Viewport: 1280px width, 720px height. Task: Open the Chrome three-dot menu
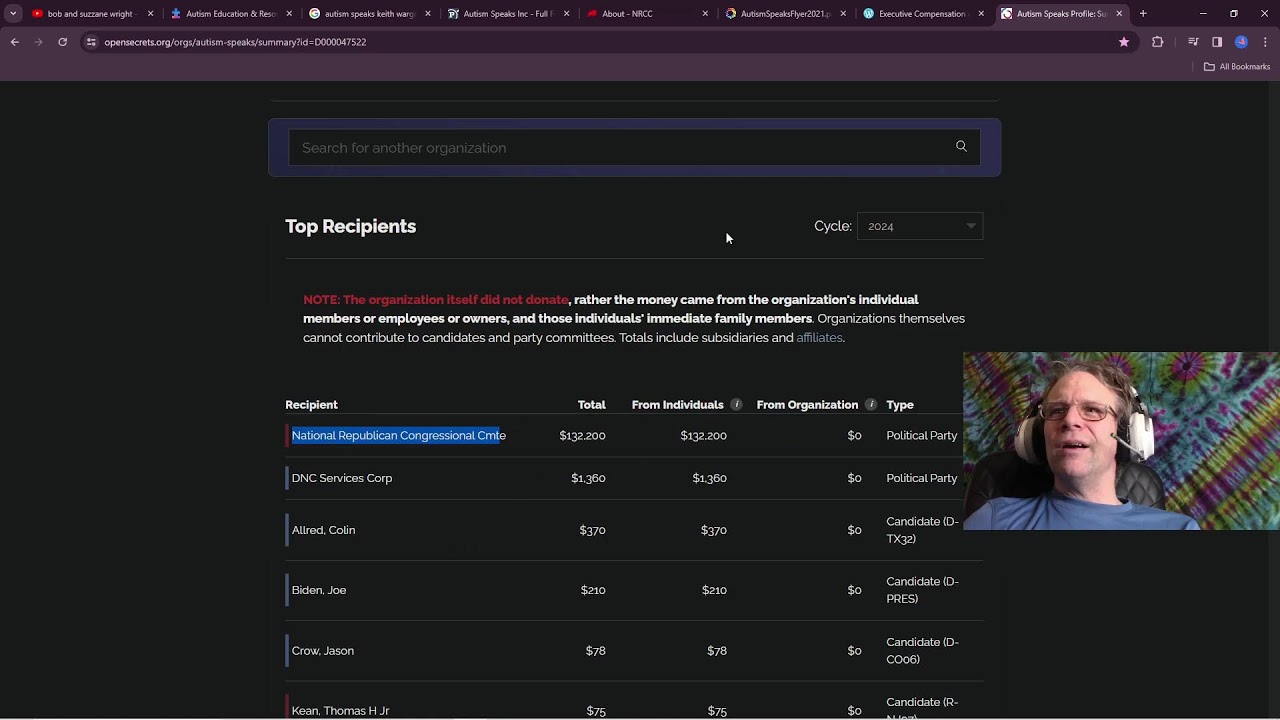[x=1265, y=42]
